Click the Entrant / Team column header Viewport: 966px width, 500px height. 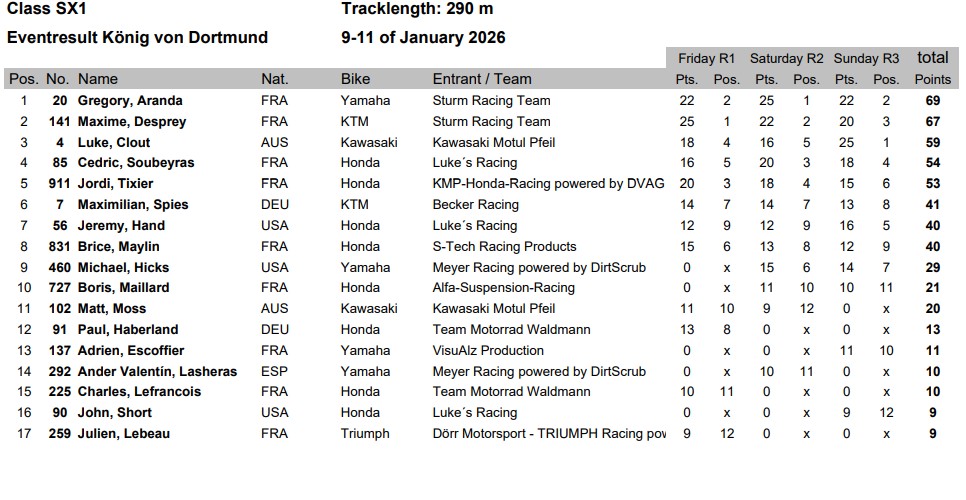pyautogui.click(x=482, y=79)
